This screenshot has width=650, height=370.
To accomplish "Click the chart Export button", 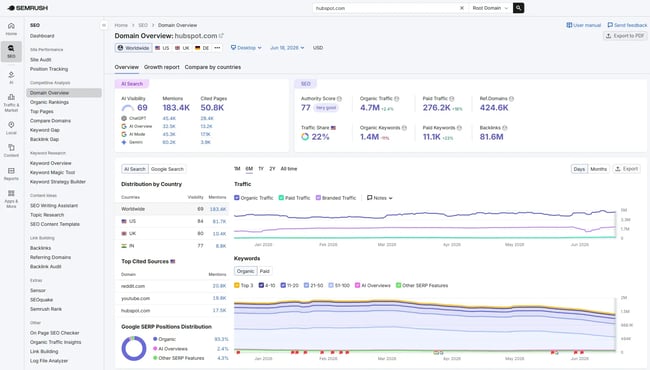I will coord(626,169).
